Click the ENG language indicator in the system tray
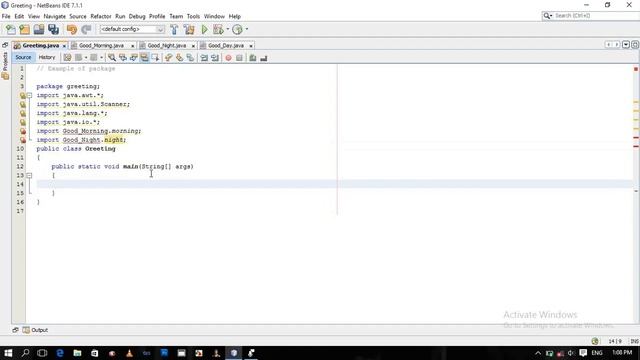This screenshot has width=640, height=360. (597, 353)
